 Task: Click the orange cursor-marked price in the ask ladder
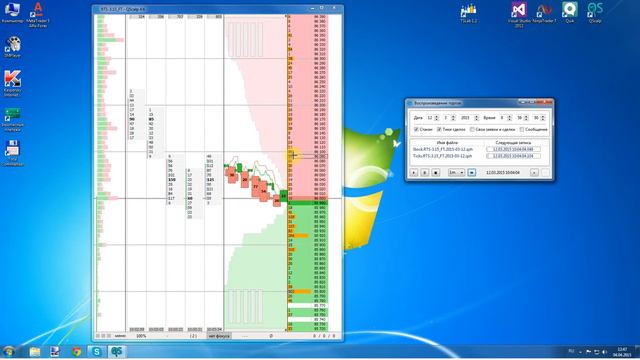click(308, 156)
